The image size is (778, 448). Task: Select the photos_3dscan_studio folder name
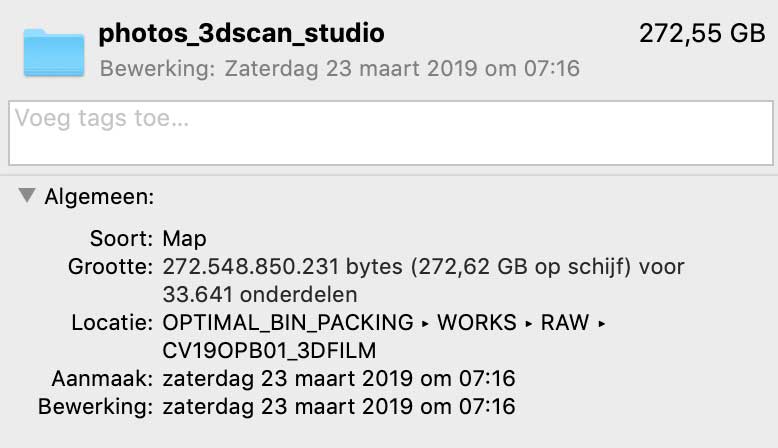[241, 34]
